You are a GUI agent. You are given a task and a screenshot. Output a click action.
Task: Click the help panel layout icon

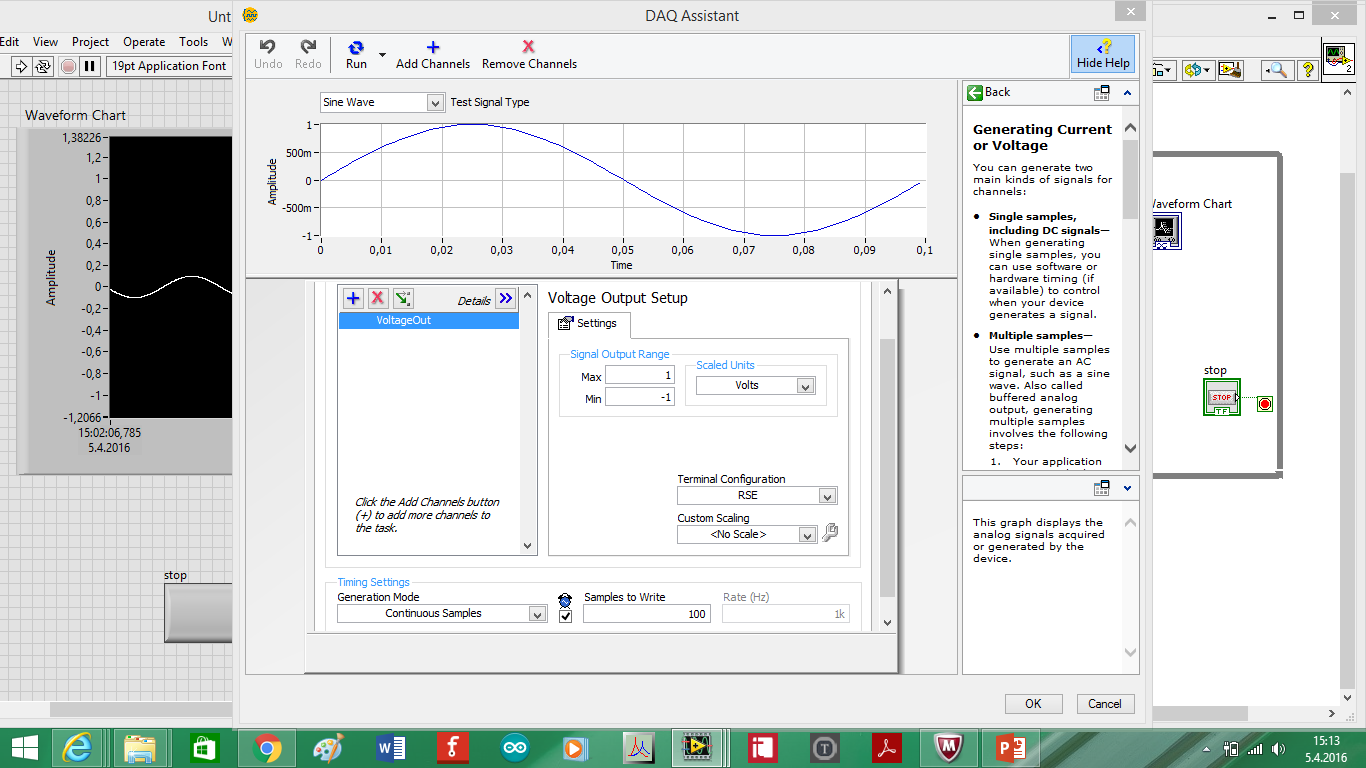(x=1101, y=93)
